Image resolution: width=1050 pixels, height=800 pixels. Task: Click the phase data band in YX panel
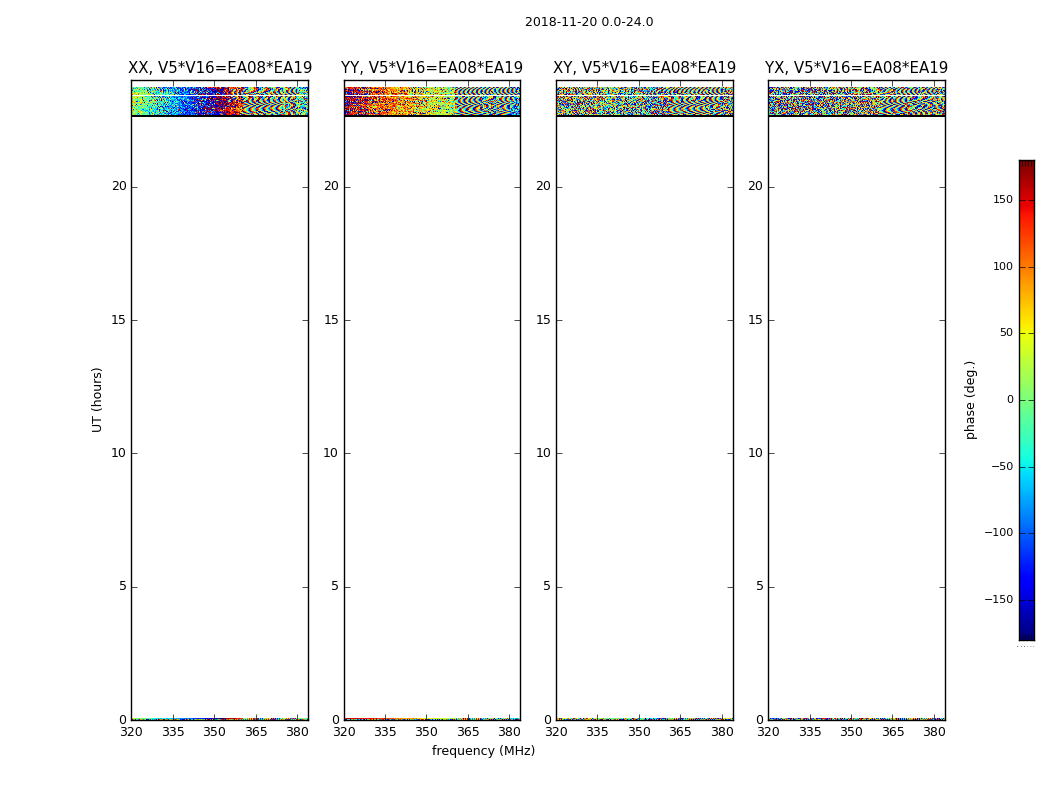point(857,101)
